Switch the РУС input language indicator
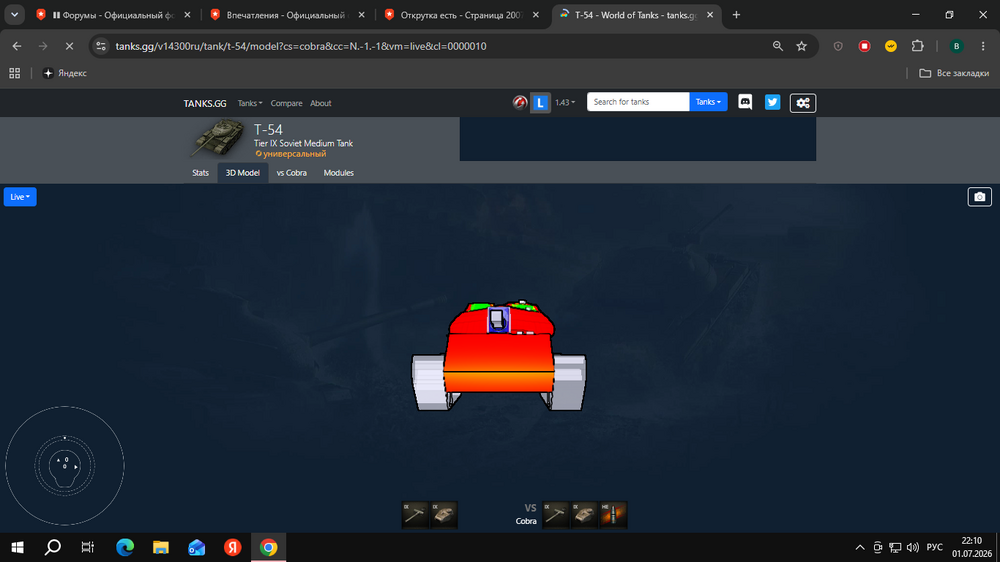Screen dimensions: 1000x562 (x=934, y=547)
